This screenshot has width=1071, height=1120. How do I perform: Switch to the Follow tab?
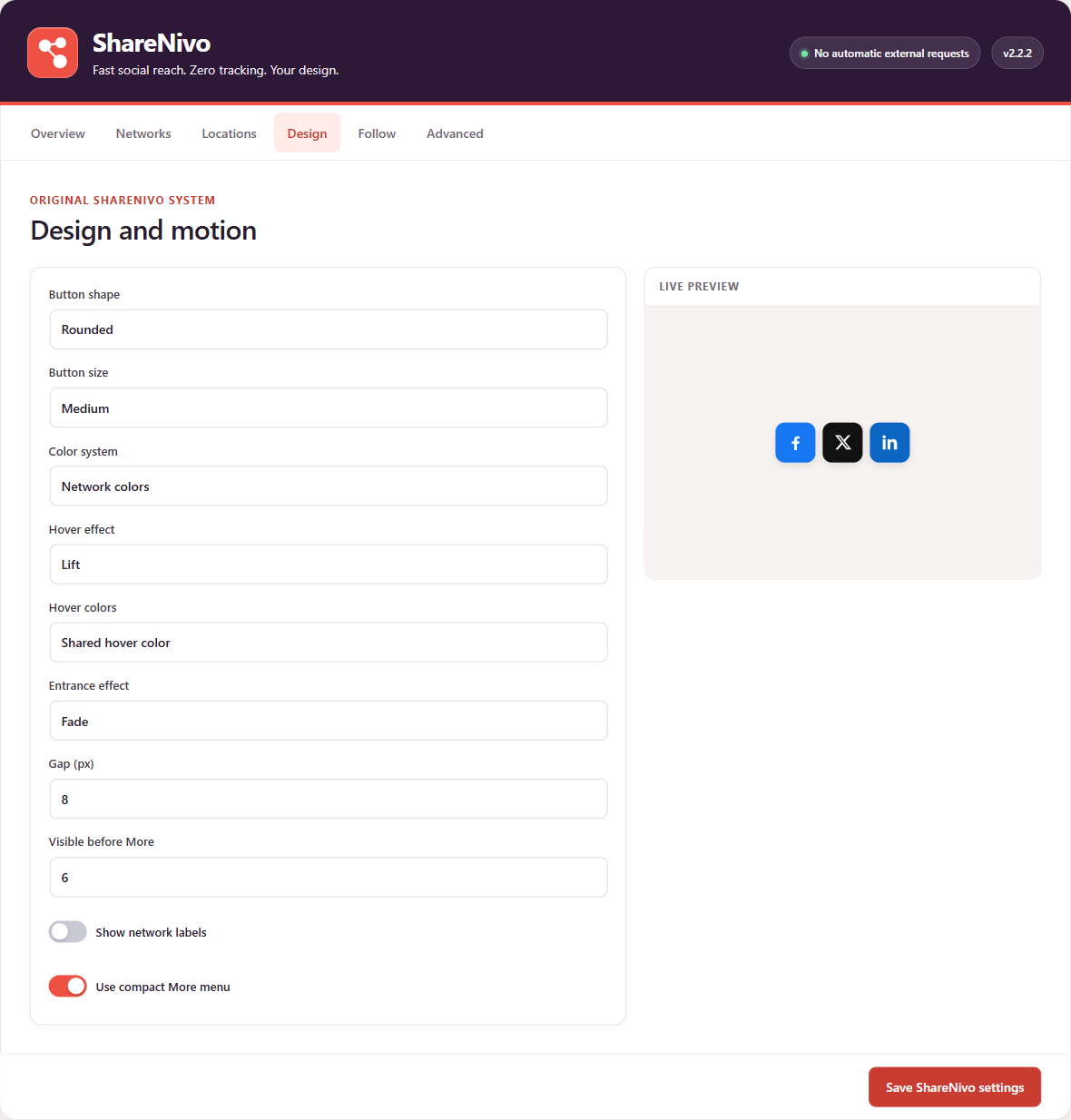point(377,133)
